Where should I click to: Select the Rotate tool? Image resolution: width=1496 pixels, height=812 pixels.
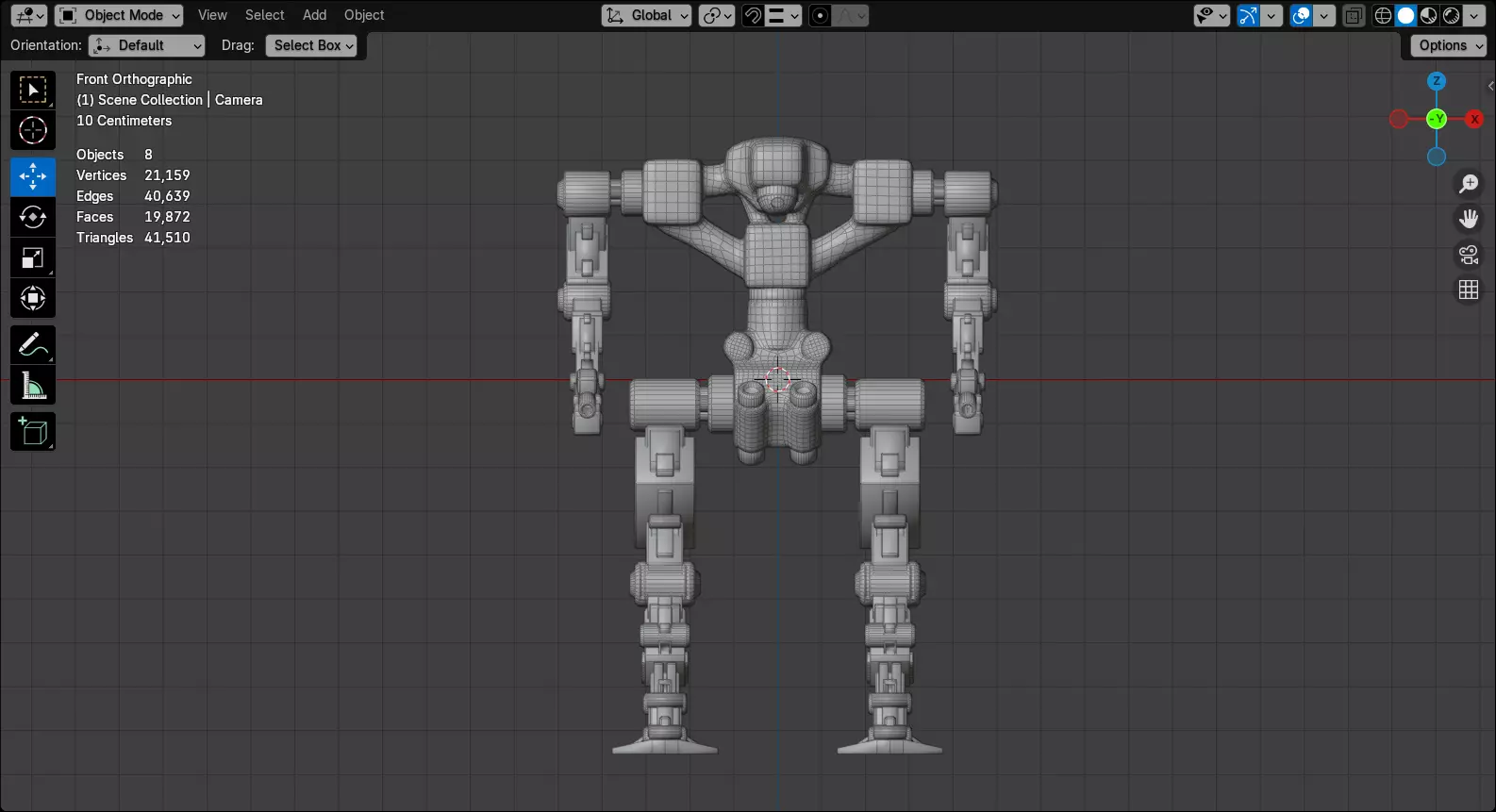(33, 217)
